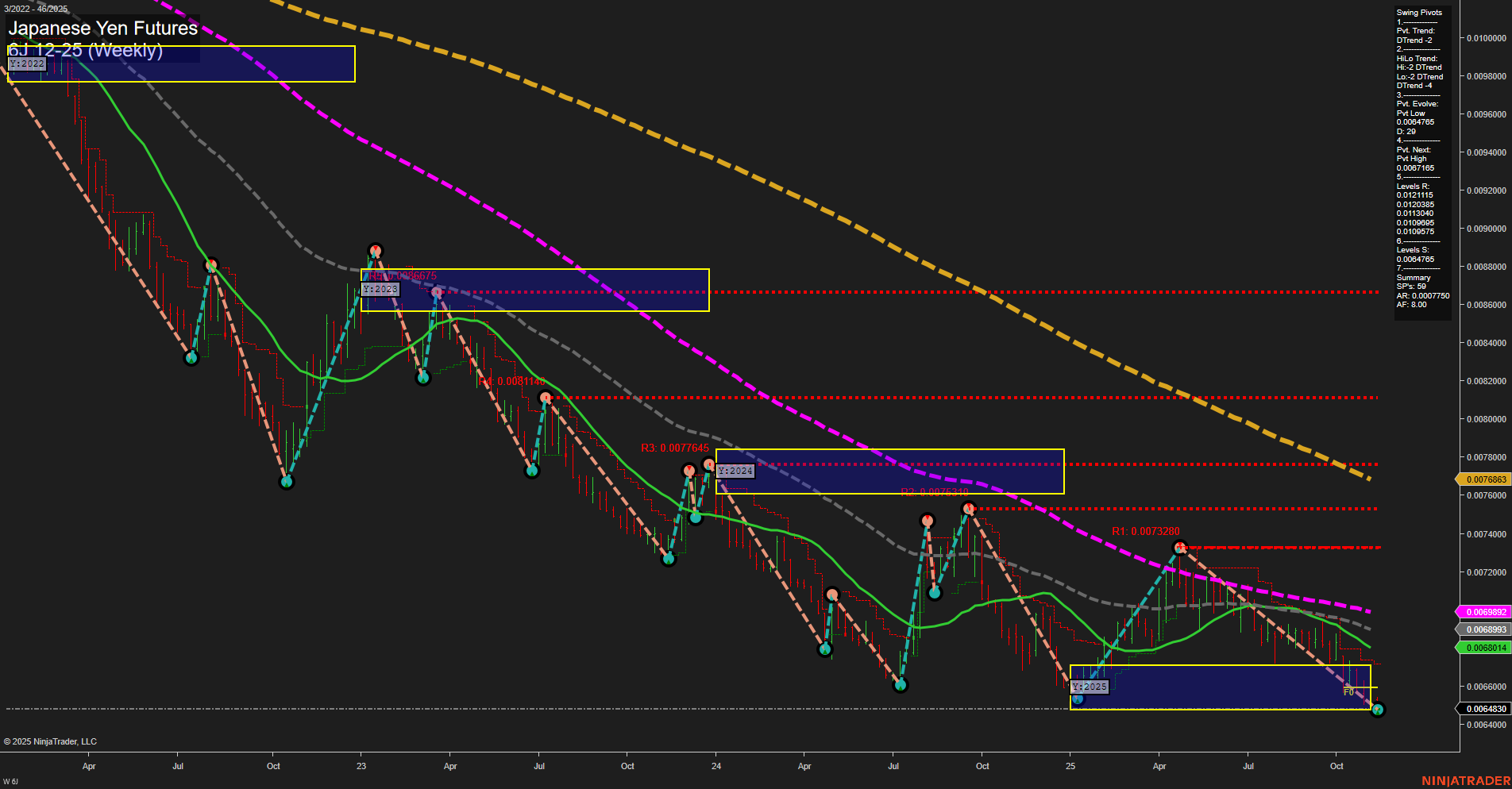Expand the Swing Pivots summary panel
Screen dimensions: 1512x789
pyautogui.click(x=1420, y=12)
